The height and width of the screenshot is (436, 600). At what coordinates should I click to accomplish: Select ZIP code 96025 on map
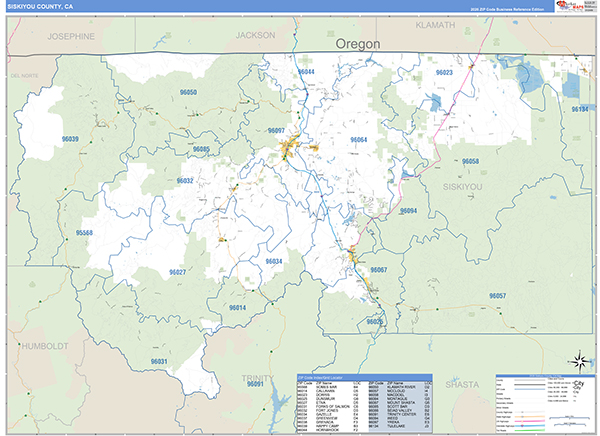[375, 322]
